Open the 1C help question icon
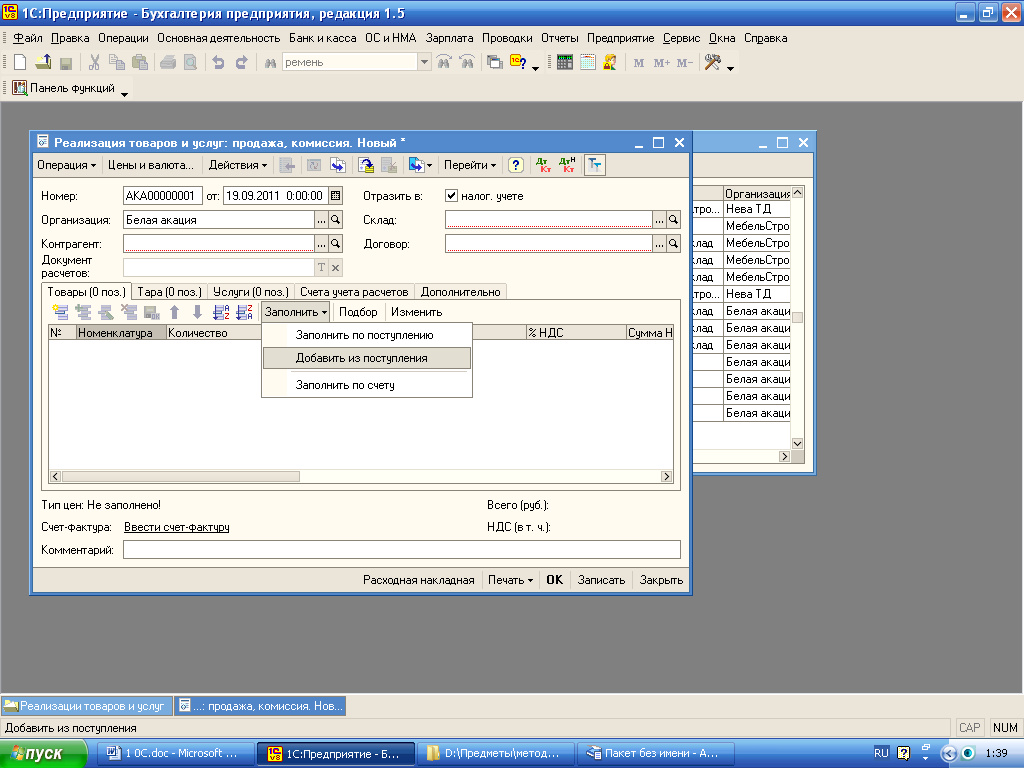 [x=518, y=63]
